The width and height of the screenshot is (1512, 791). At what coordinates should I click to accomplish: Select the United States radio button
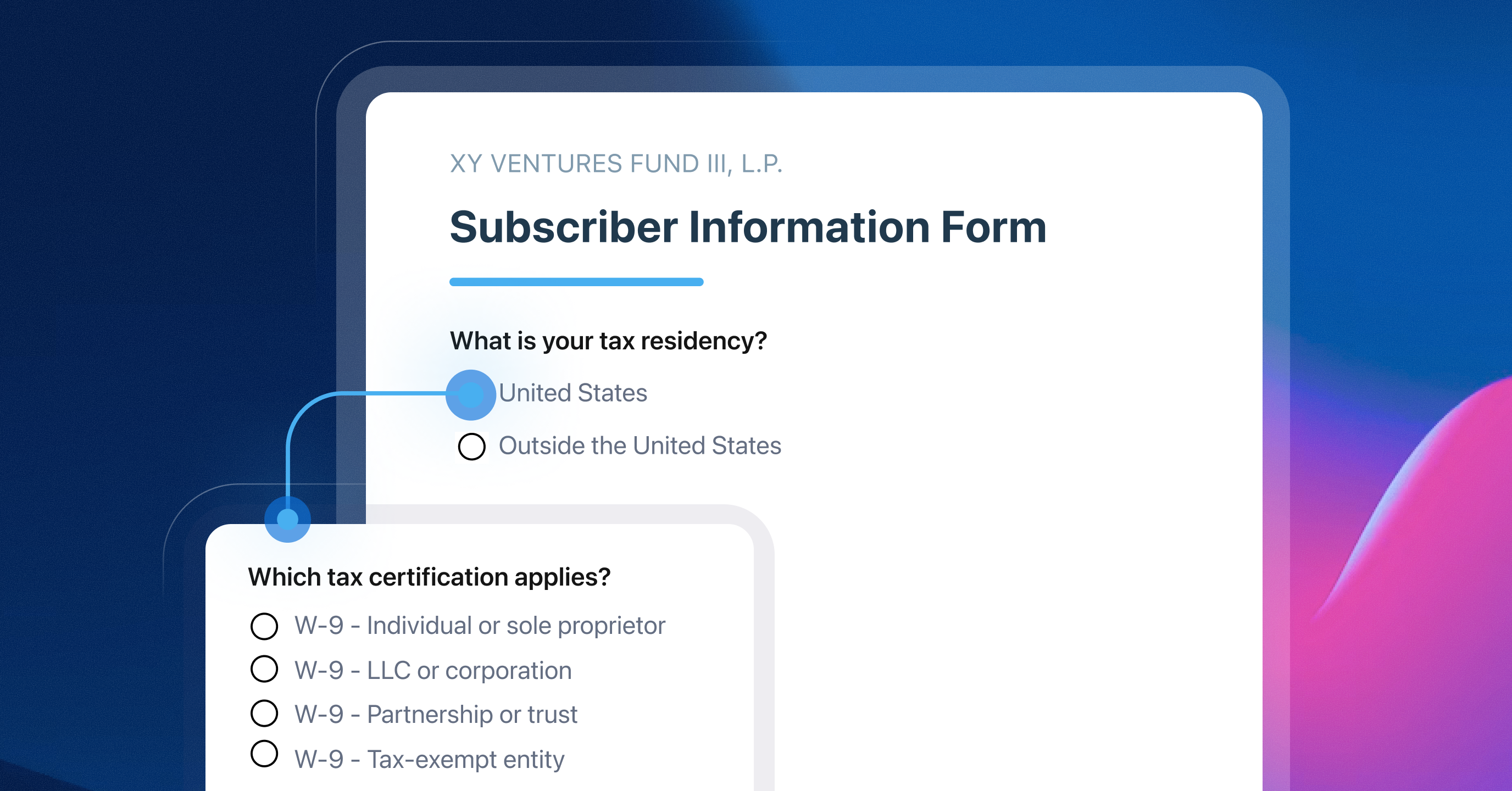point(471,395)
